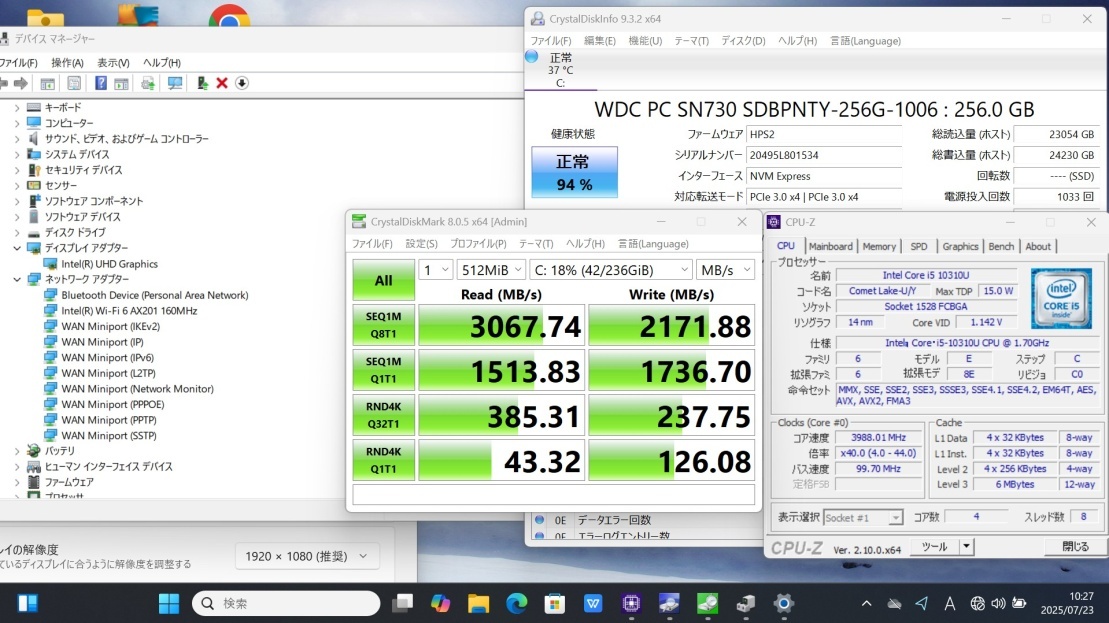Open the 1920 × 1080 resolution dropdown
The height and width of the screenshot is (623, 1109).
(x=307, y=557)
